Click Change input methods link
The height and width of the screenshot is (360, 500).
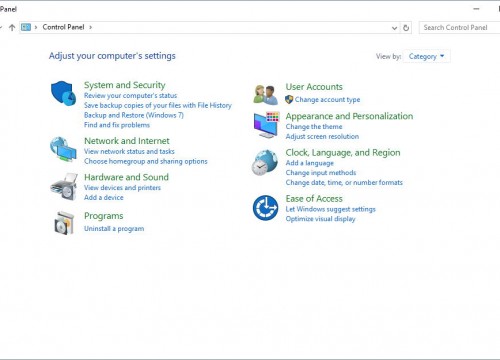tap(321, 173)
